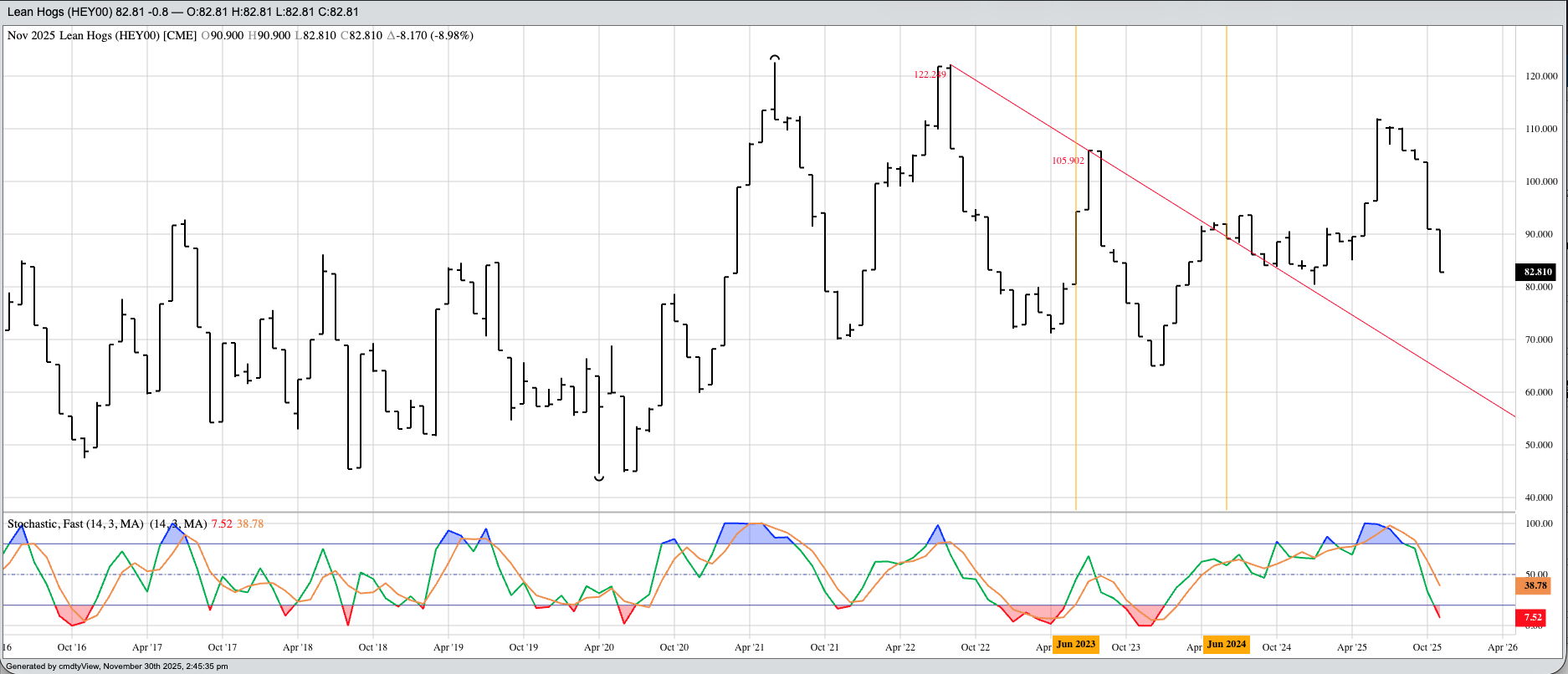Select the Jun 2023 date marker
Screen dimensions: 1568x674
click(x=1075, y=644)
